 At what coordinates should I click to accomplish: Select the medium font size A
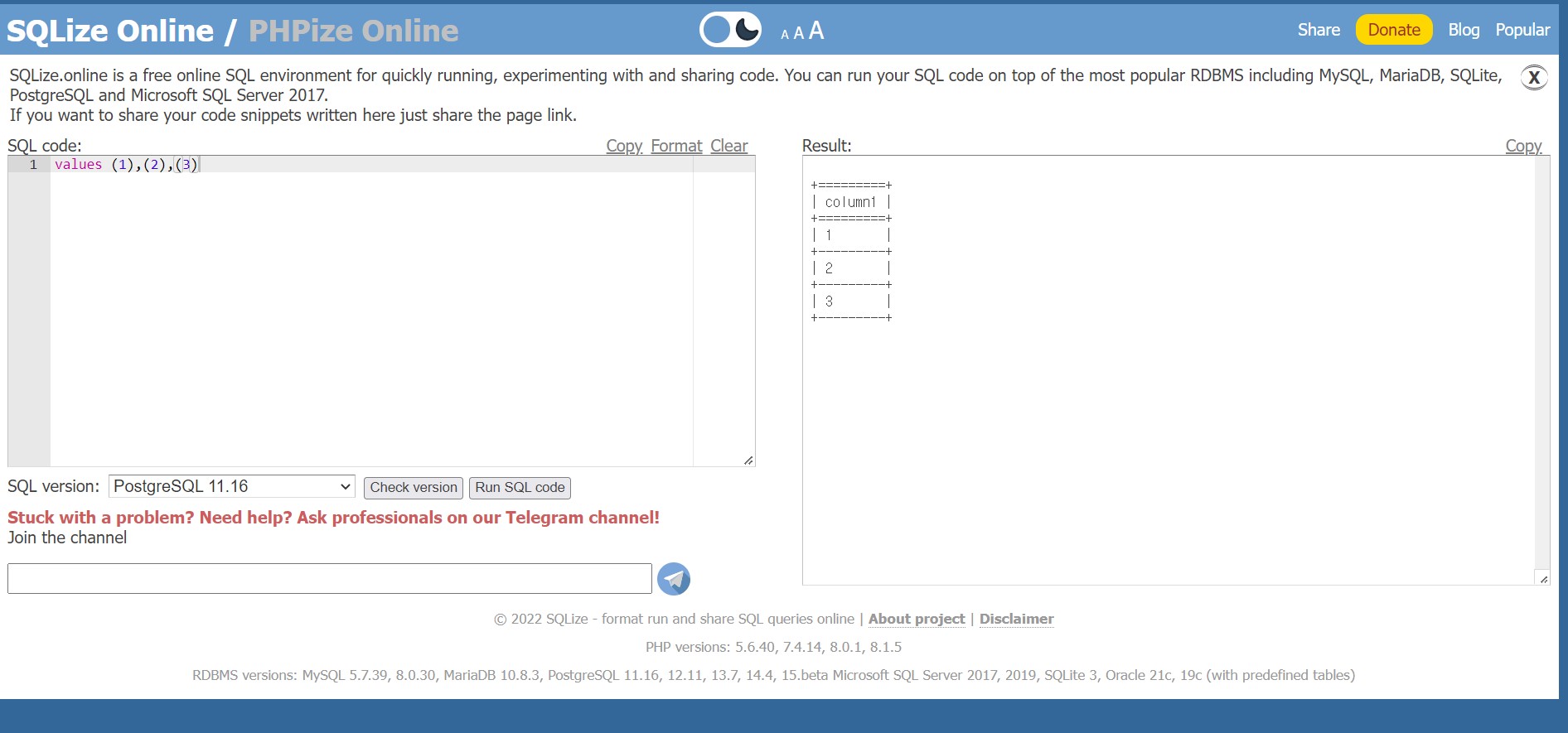click(799, 33)
